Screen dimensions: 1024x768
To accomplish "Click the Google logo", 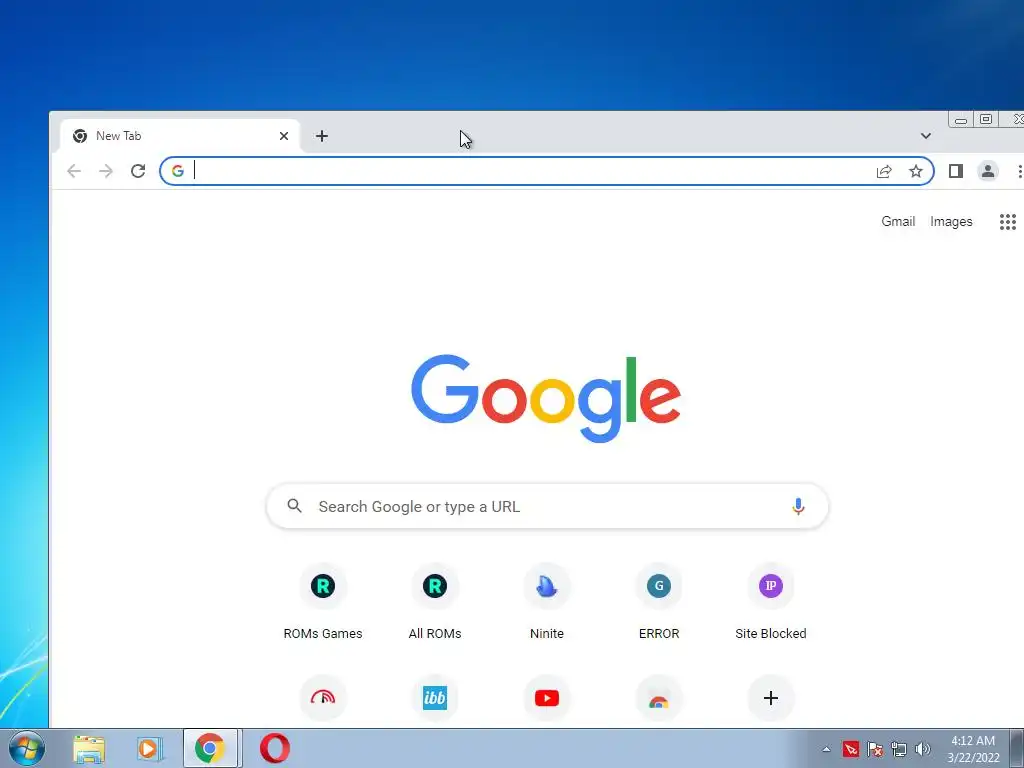I will point(546,398).
